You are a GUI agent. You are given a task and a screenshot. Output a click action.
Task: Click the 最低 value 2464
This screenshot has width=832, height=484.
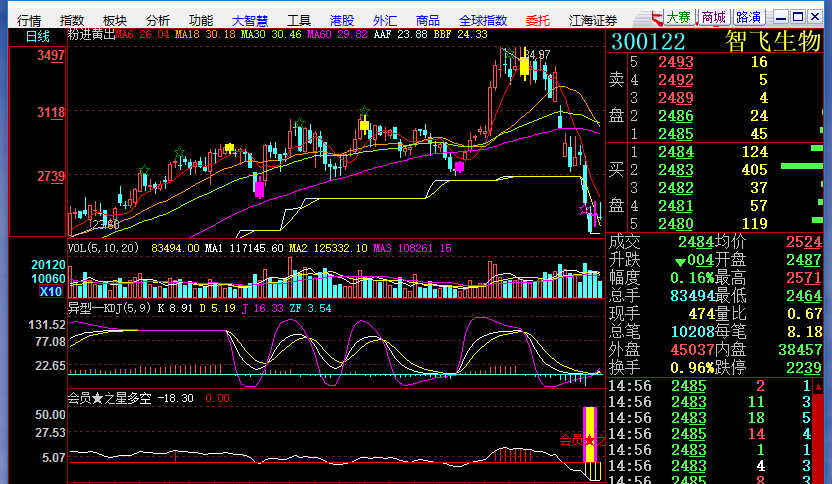[804, 296]
